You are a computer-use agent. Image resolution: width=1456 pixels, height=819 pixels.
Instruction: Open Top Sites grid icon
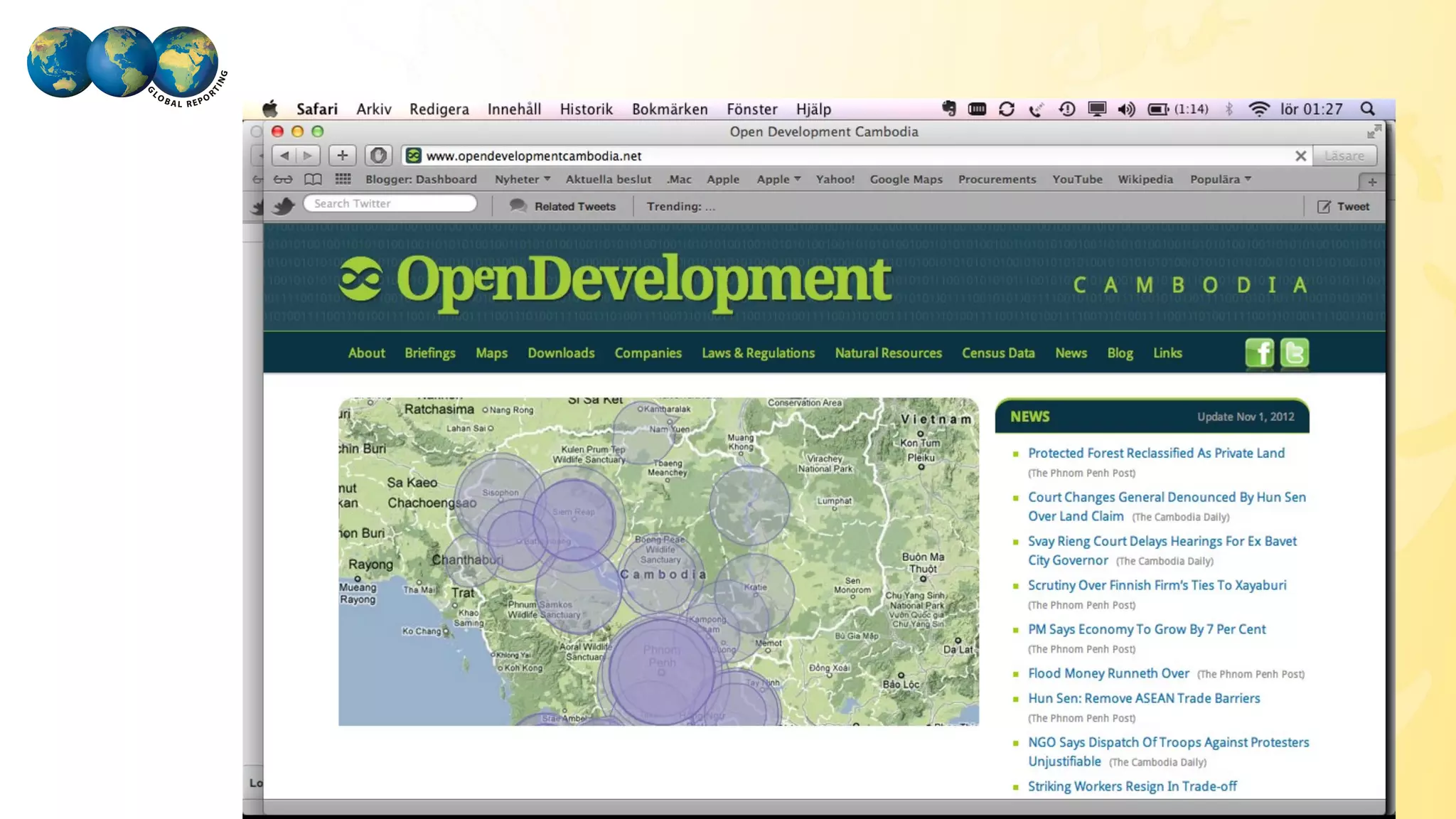(343, 180)
